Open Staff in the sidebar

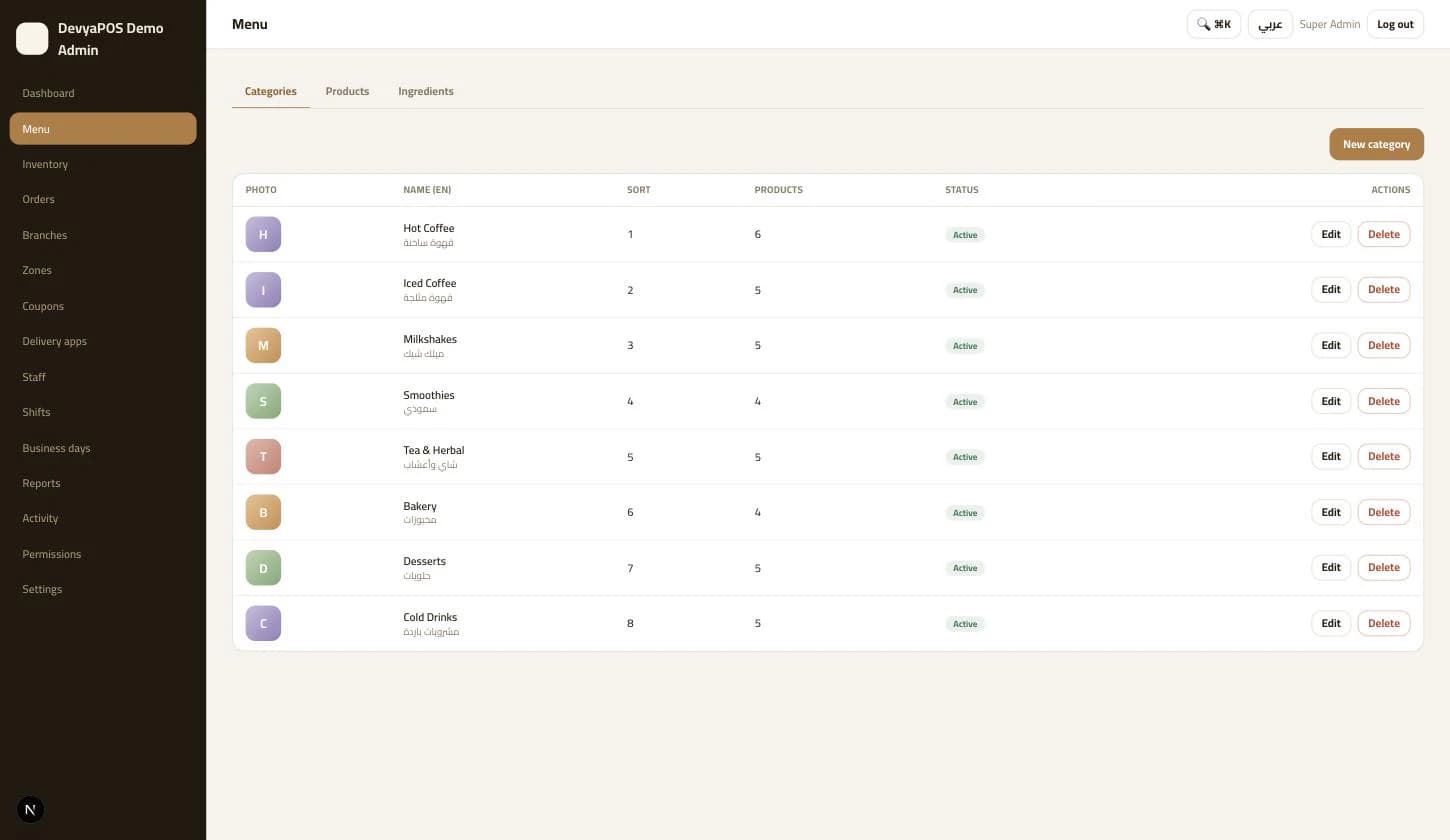(103, 377)
